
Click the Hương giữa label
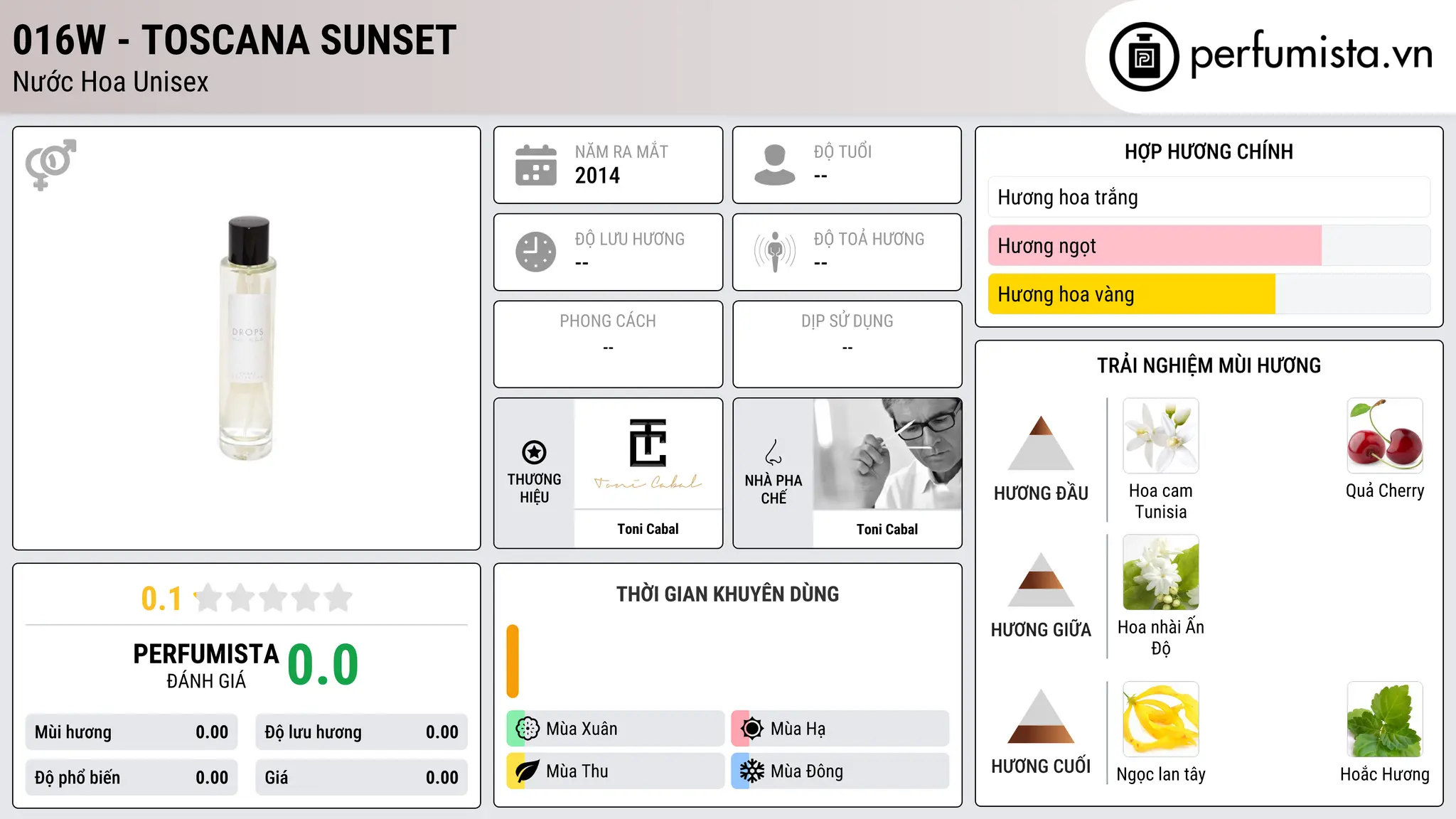[x=1041, y=630]
